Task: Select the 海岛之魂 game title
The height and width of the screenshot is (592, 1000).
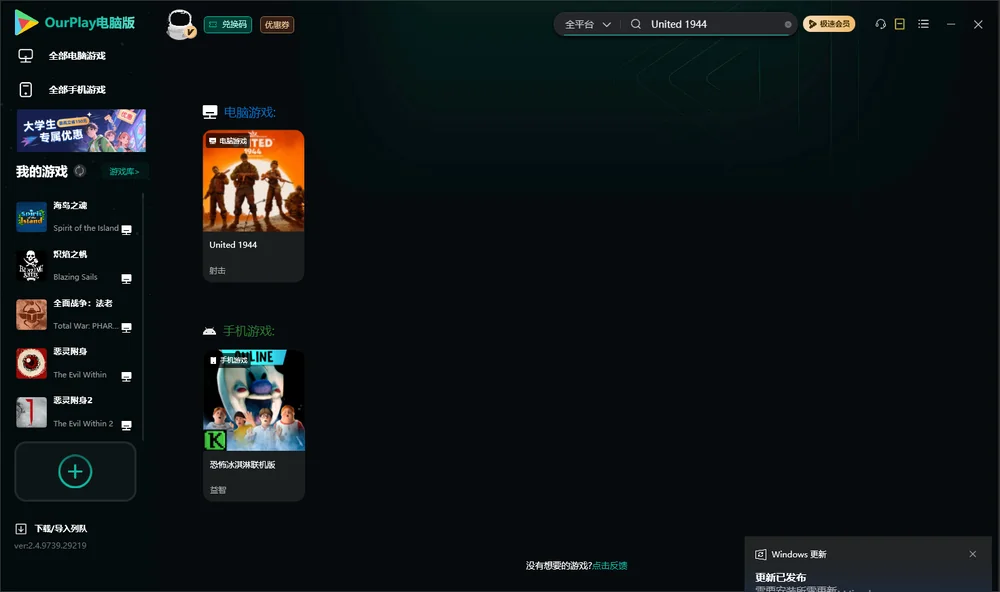Action: point(70,205)
